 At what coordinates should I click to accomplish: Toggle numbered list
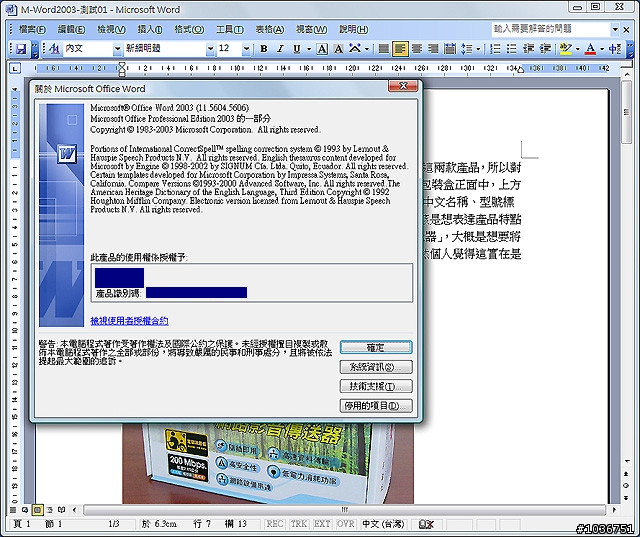click(495, 49)
